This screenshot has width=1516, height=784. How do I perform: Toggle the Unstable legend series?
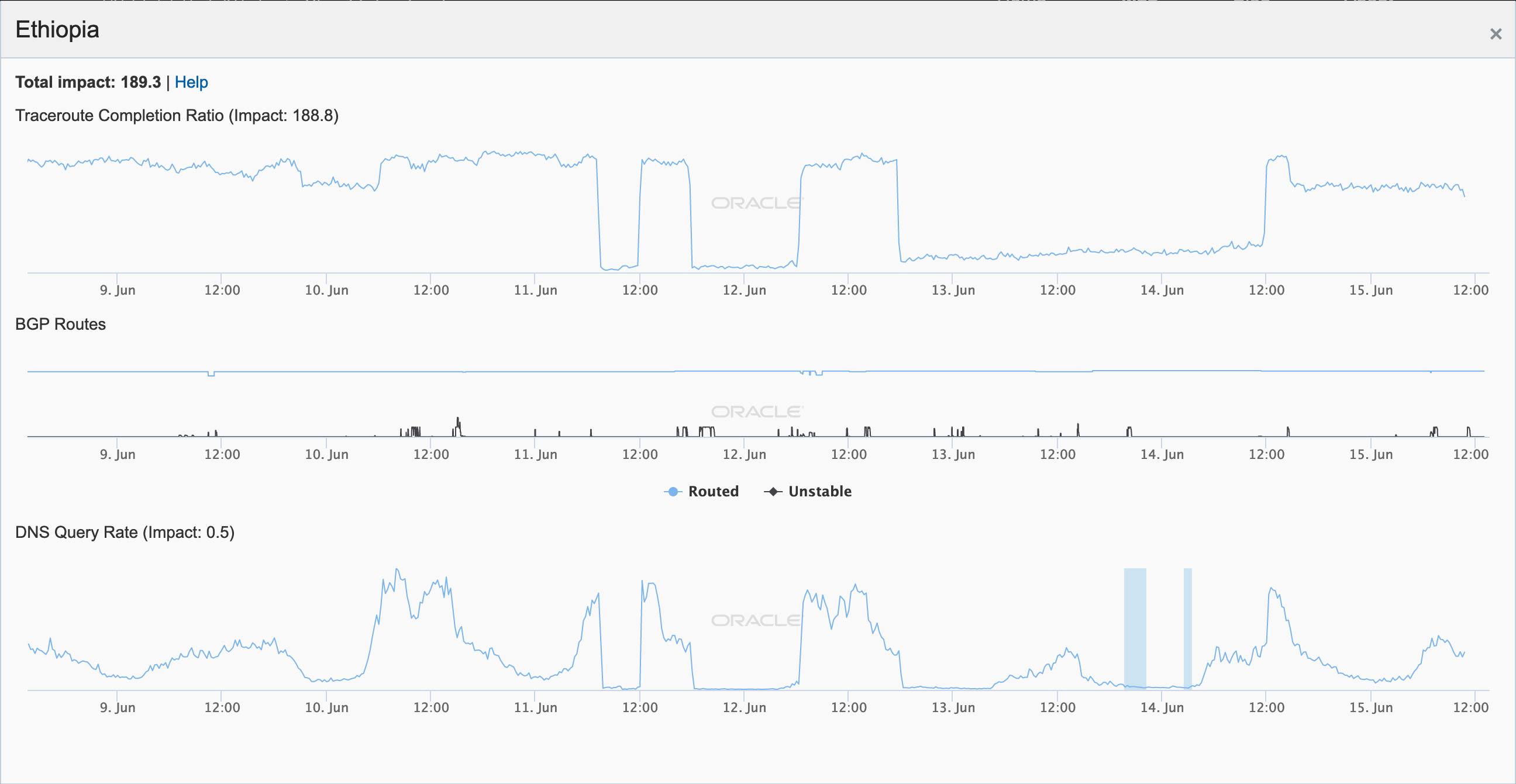coord(819,491)
